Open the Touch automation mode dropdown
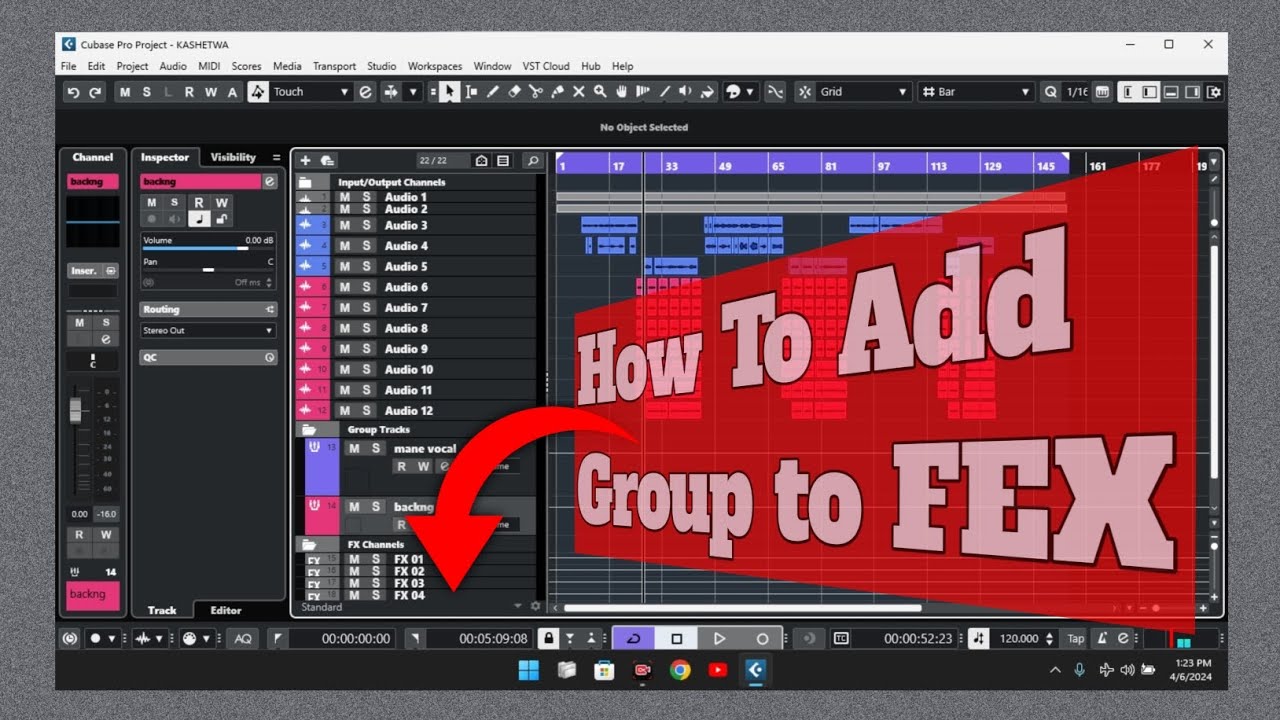The image size is (1280, 720). tap(311, 92)
